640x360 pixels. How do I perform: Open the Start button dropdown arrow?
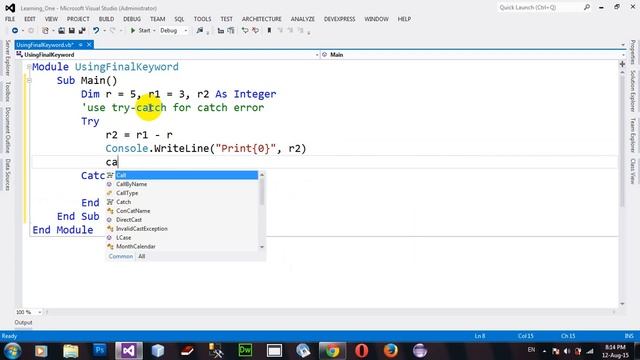pos(154,31)
